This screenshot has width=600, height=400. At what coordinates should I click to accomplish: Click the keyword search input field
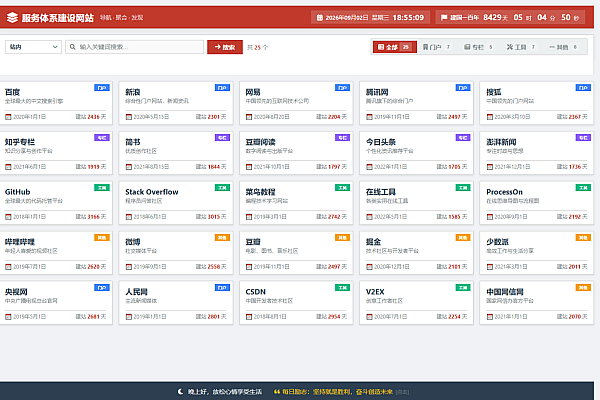tap(134, 47)
